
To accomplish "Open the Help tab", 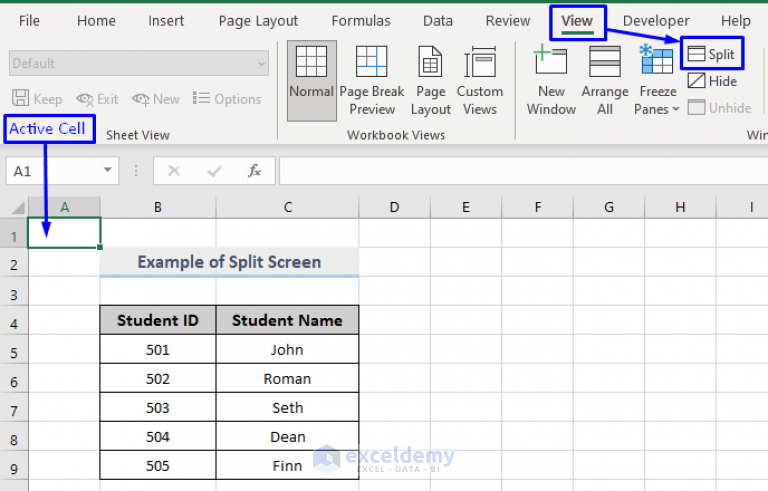I will 735,21.
